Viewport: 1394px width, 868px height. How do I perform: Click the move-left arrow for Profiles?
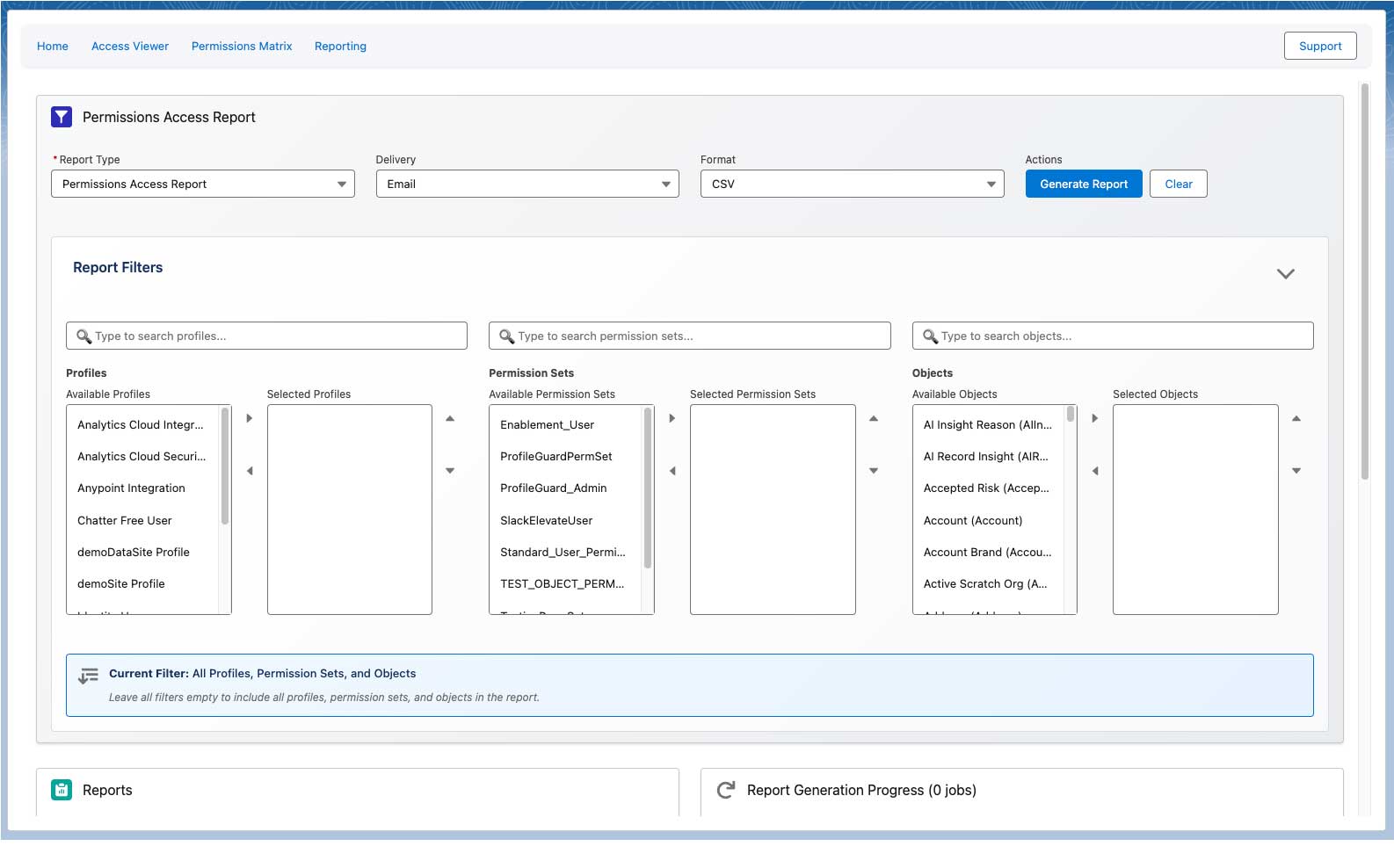click(250, 471)
